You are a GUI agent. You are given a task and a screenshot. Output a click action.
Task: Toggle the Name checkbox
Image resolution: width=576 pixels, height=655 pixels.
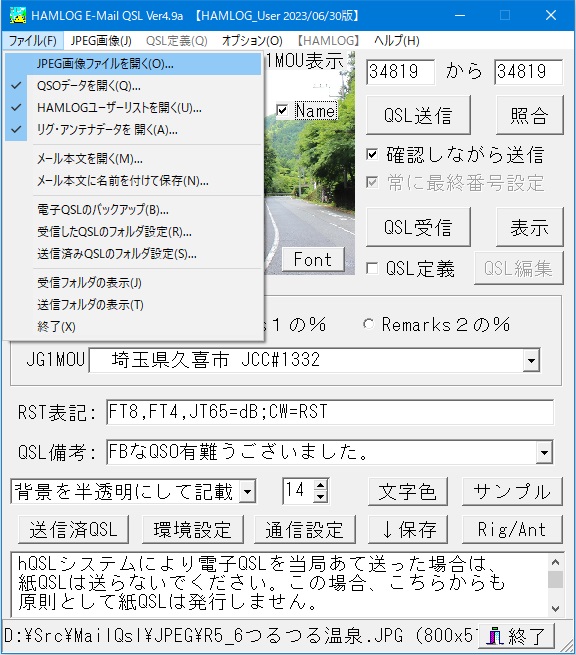point(282,111)
